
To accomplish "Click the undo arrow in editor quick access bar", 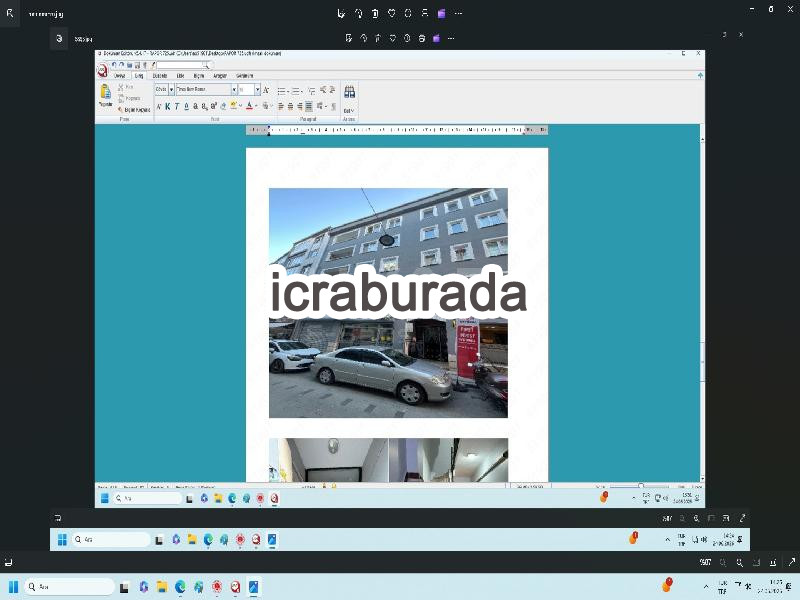I will (114, 65).
